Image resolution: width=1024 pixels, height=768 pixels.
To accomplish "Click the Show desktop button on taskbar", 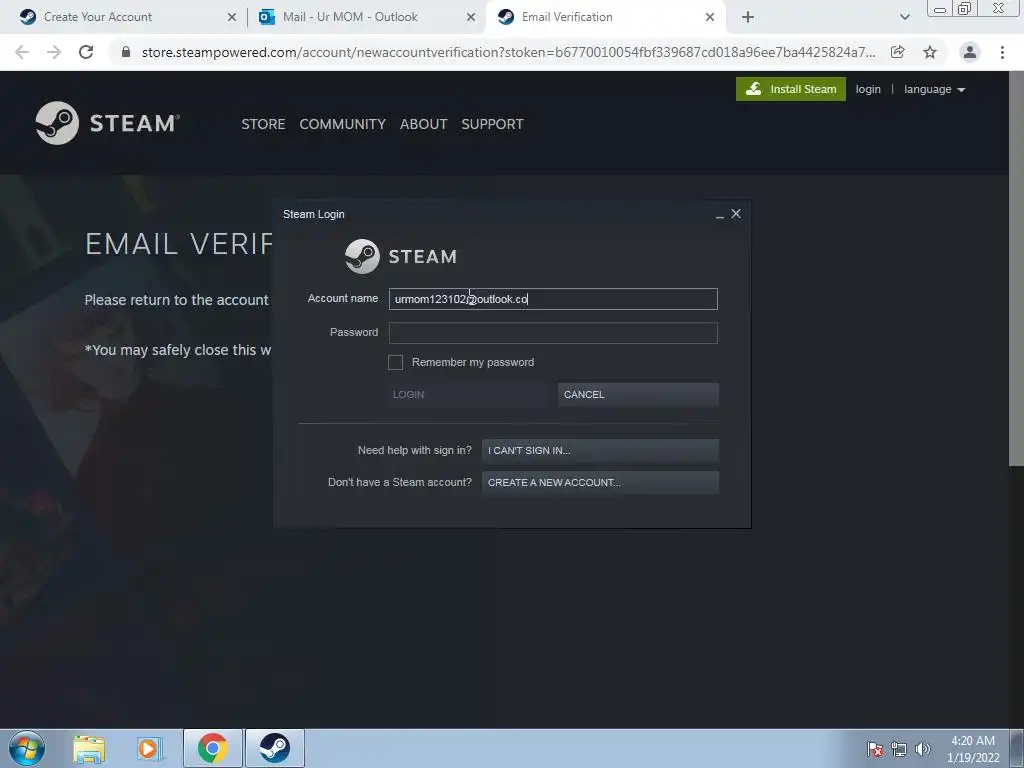I will (1017, 748).
